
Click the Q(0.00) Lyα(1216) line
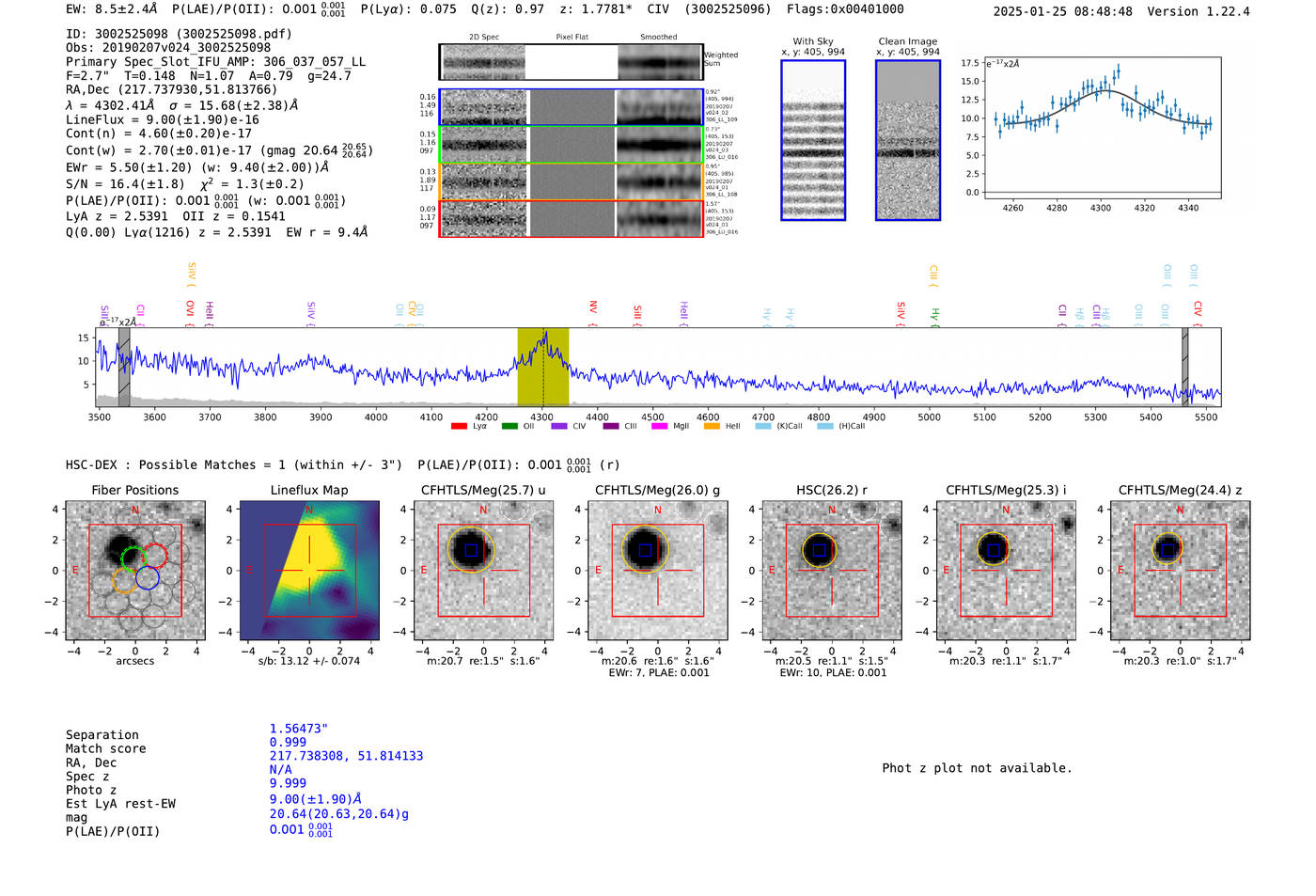click(x=217, y=232)
